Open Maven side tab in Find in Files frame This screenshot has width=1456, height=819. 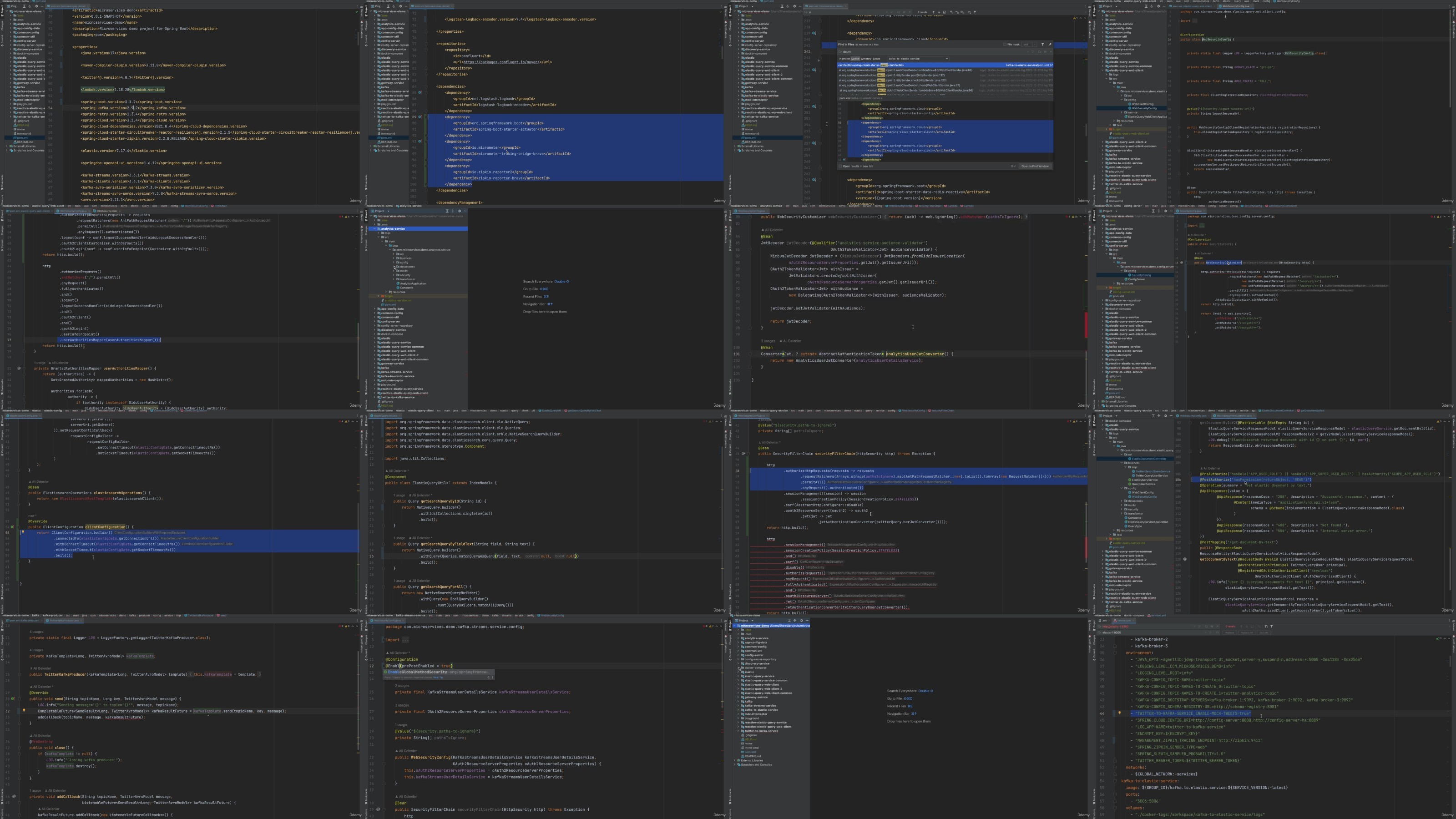1090,11
